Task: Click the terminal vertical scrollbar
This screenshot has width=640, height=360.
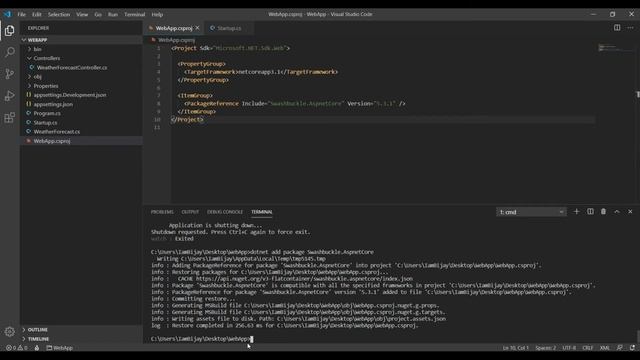Action: [638, 337]
